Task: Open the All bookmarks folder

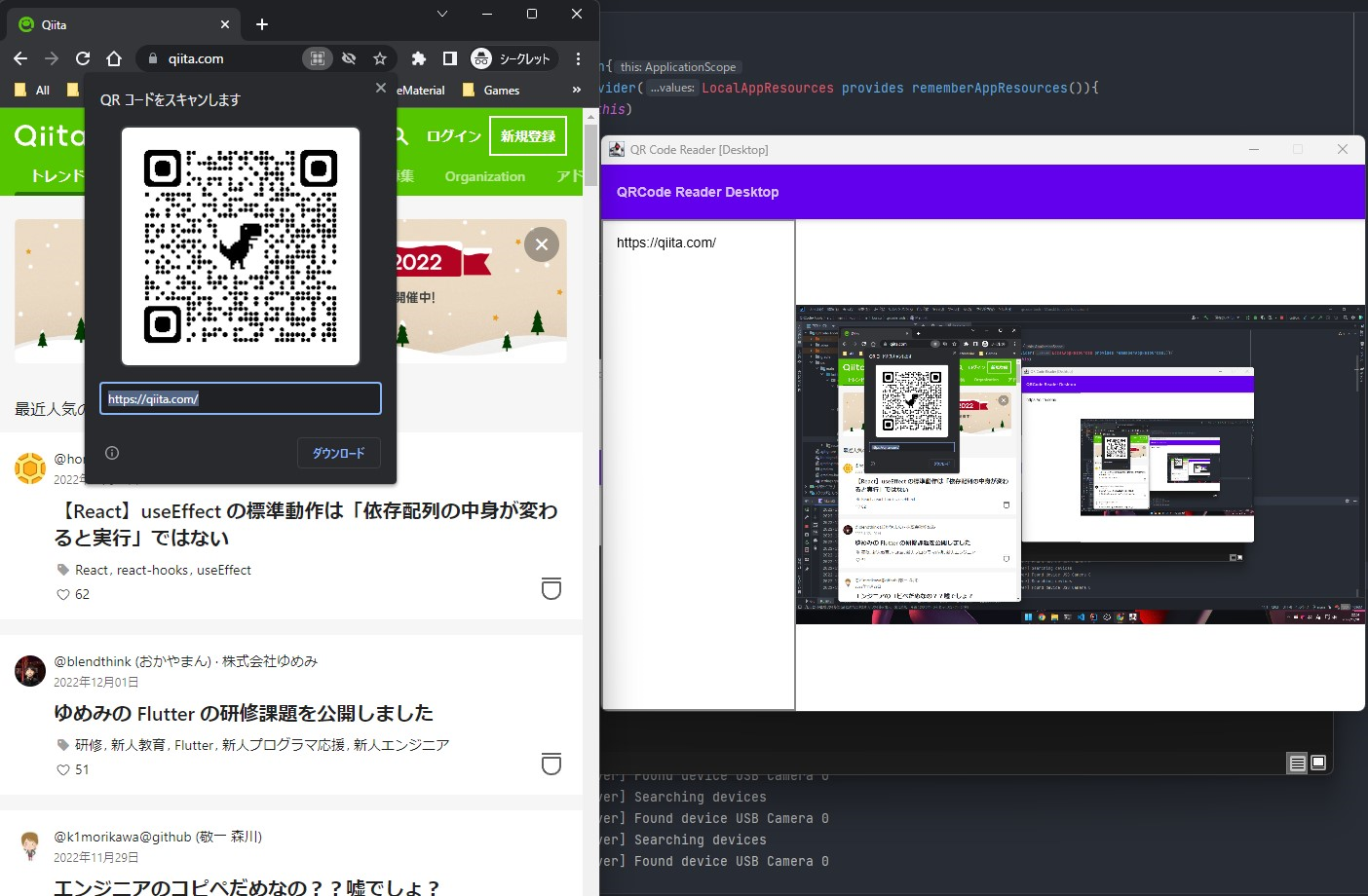Action: tap(33, 90)
